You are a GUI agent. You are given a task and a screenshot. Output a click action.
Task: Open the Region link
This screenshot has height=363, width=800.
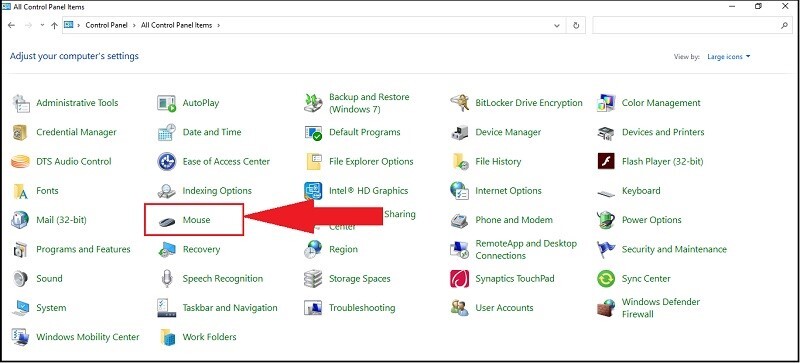(343, 249)
